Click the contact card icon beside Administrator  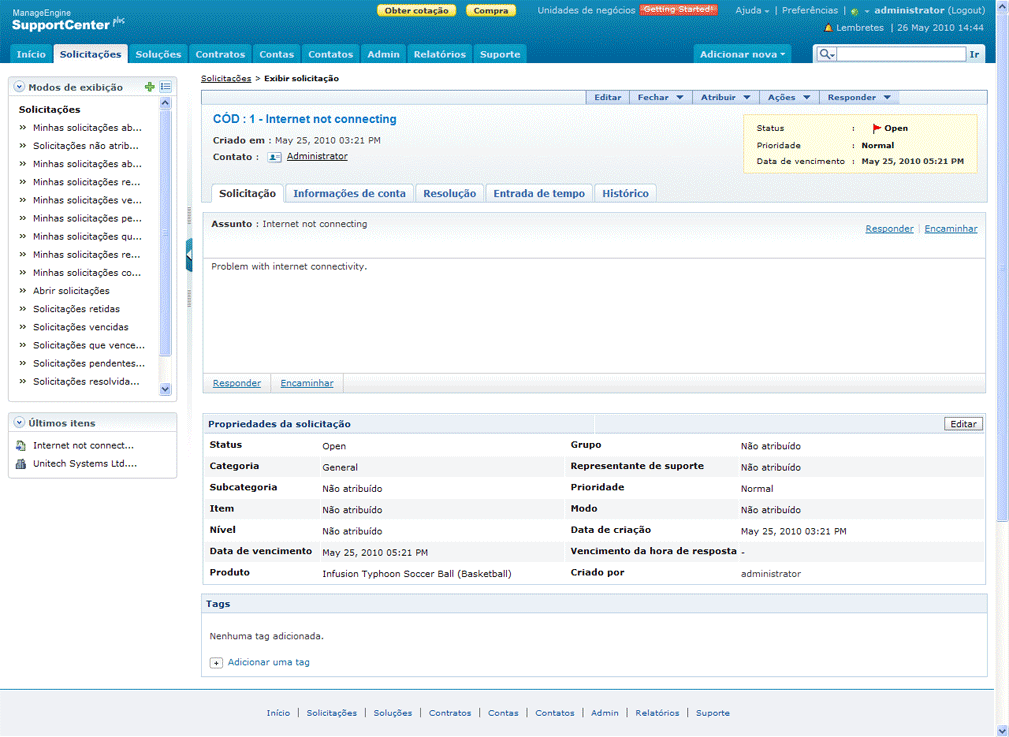click(275, 157)
